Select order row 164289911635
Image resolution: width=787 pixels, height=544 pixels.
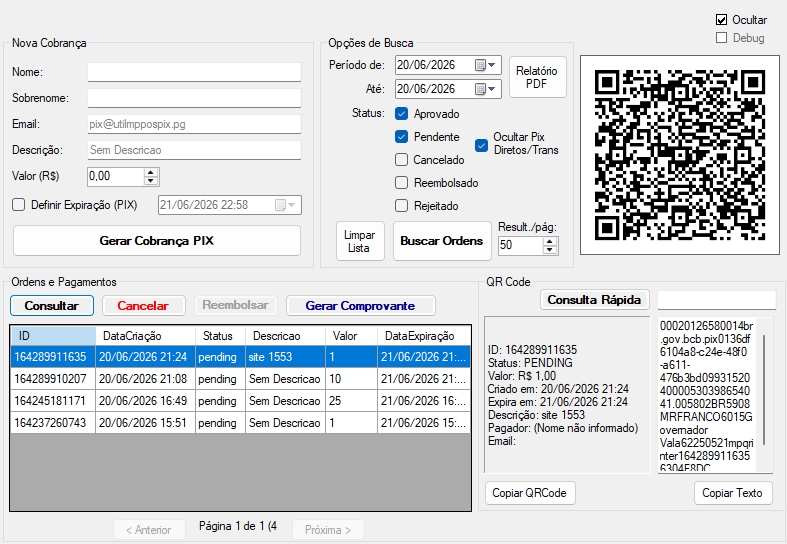(240, 357)
